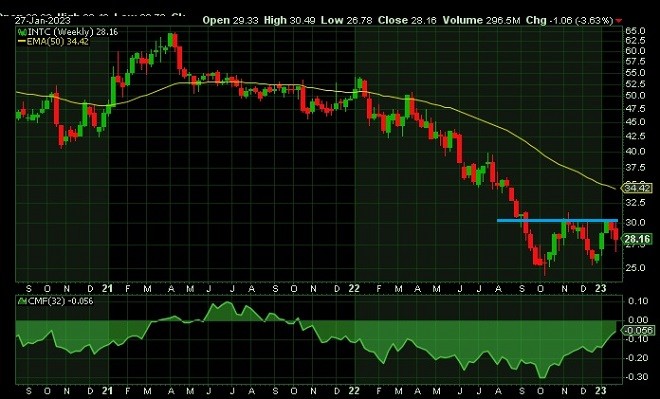Click the 45.0 price axis label
This screenshot has height=399, width=660.
click(x=635, y=122)
